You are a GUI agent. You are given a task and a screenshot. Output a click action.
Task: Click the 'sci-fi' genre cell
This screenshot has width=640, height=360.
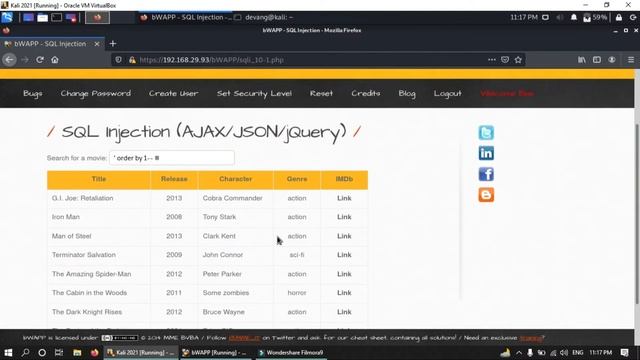pos(297,255)
